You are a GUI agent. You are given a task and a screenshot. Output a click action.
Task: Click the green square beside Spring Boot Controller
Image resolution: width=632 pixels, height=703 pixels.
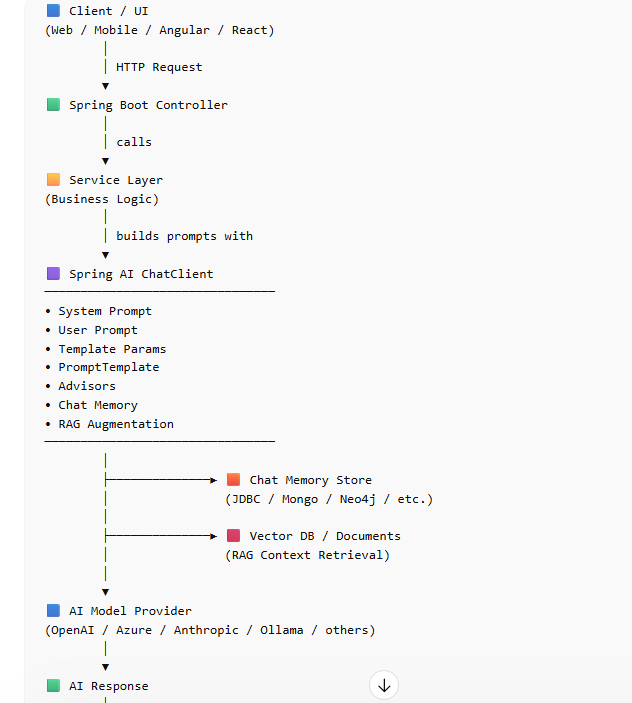click(x=53, y=105)
